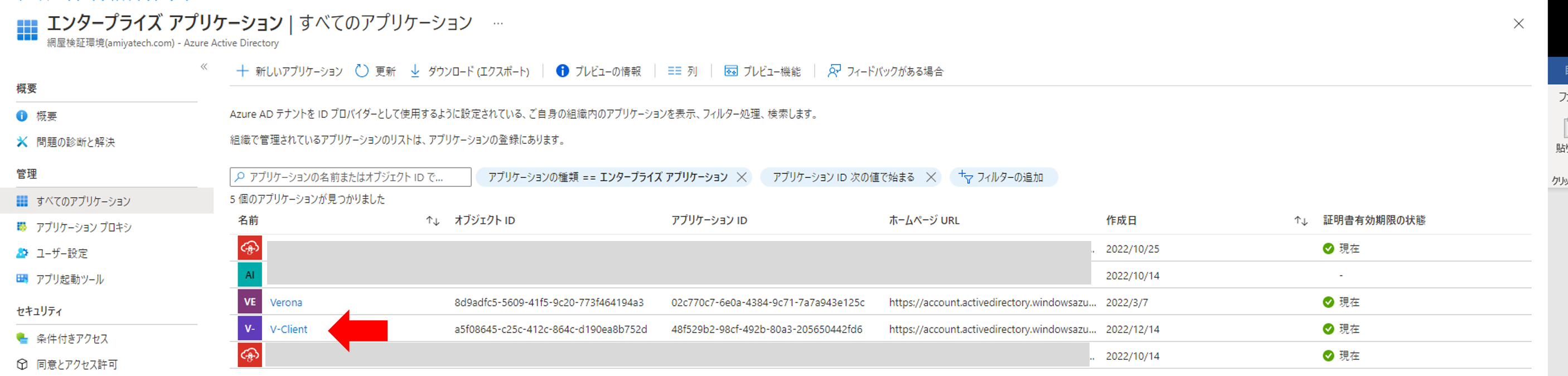Click Verona homepage URL cell
This screenshot has height=376, width=1568.
coord(992,302)
